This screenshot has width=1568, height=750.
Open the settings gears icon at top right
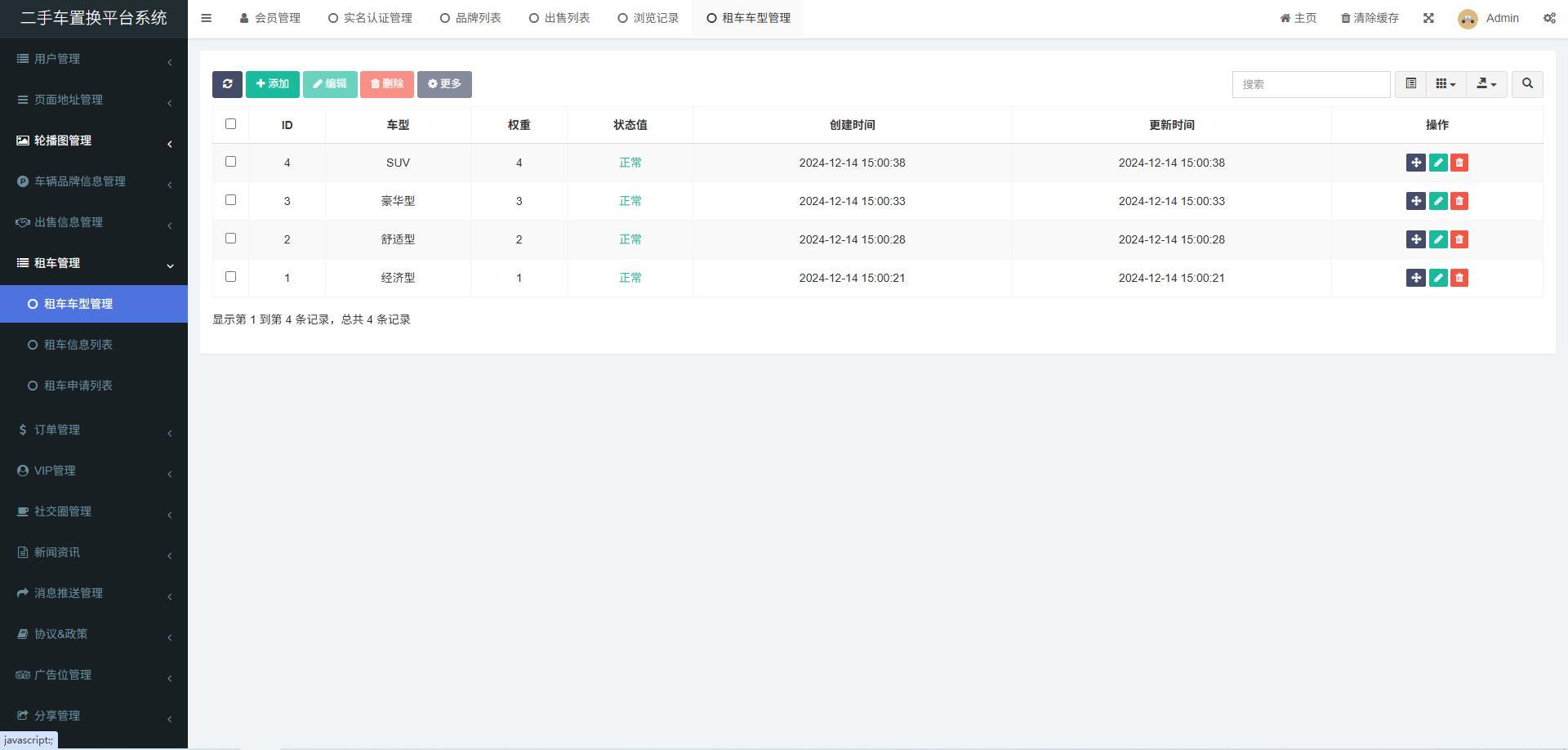pyautogui.click(x=1549, y=18)
